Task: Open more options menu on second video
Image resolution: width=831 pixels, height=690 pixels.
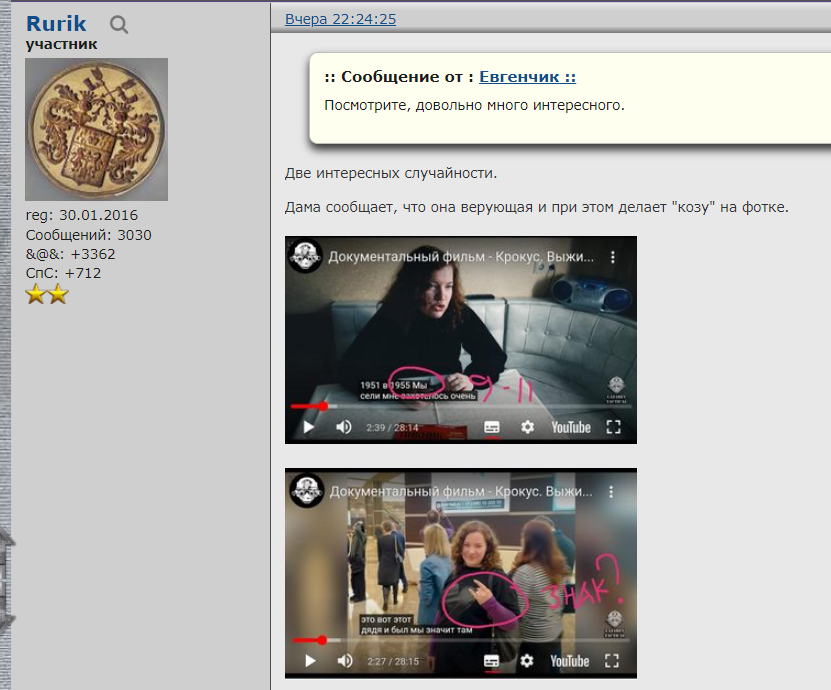Action: [611, 492]
